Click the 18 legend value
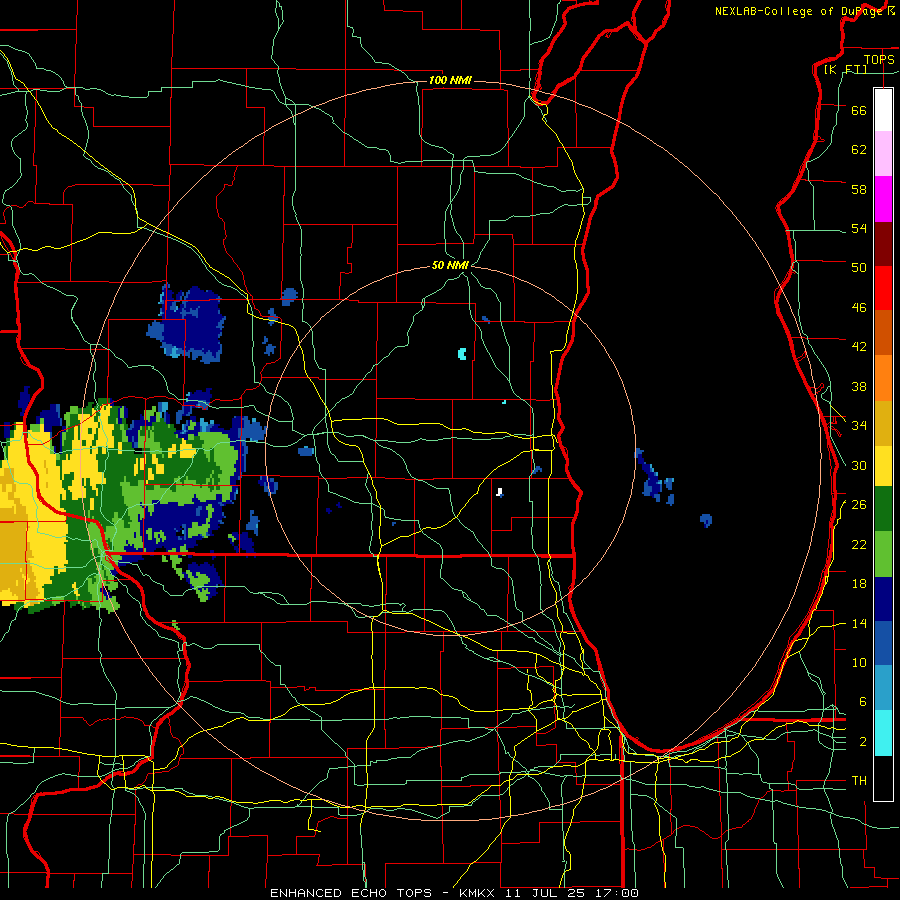 tap(859, 584)
